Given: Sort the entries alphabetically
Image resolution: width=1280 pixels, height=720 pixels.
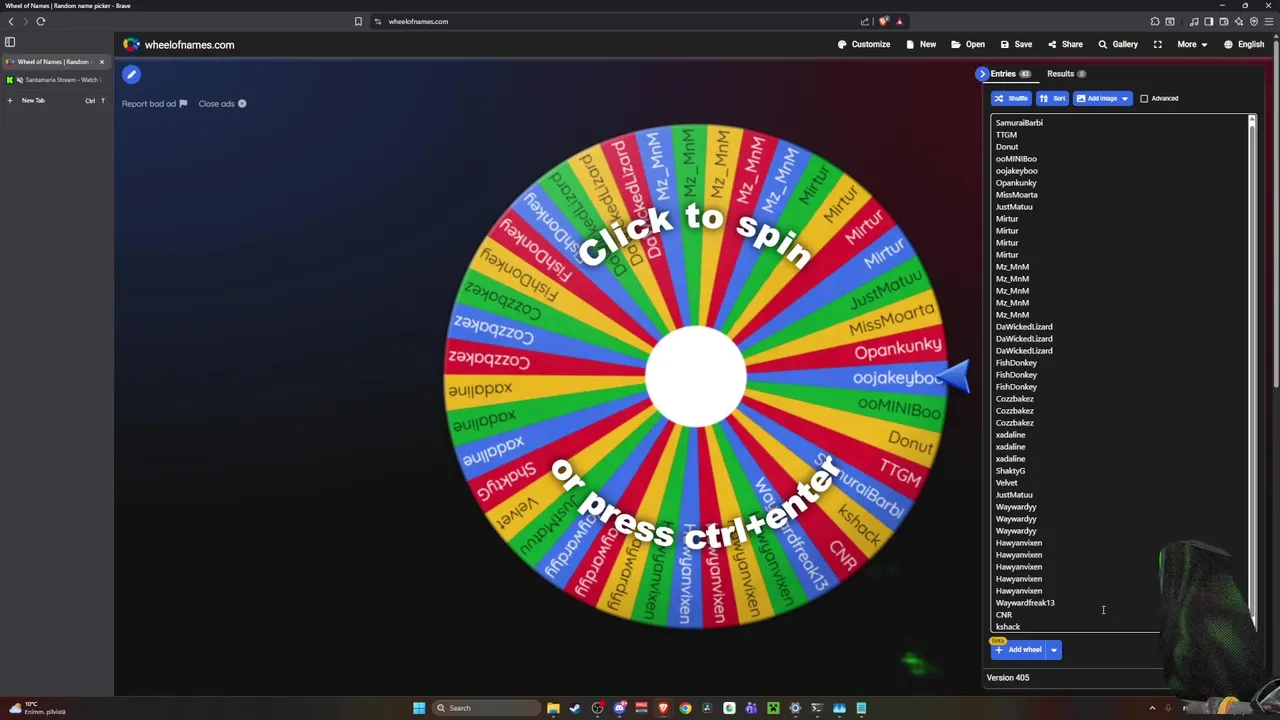Looking at the screenshot, I should pyautogui.click(x=1052, y=98).
